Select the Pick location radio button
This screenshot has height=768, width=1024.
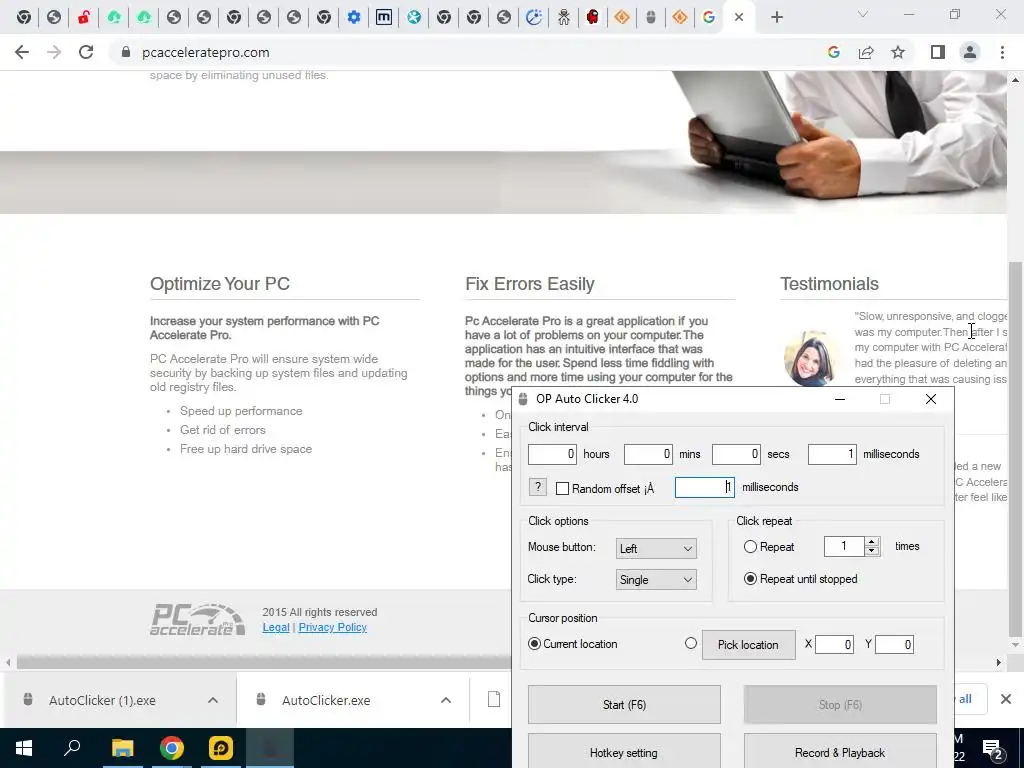[691, 643]
